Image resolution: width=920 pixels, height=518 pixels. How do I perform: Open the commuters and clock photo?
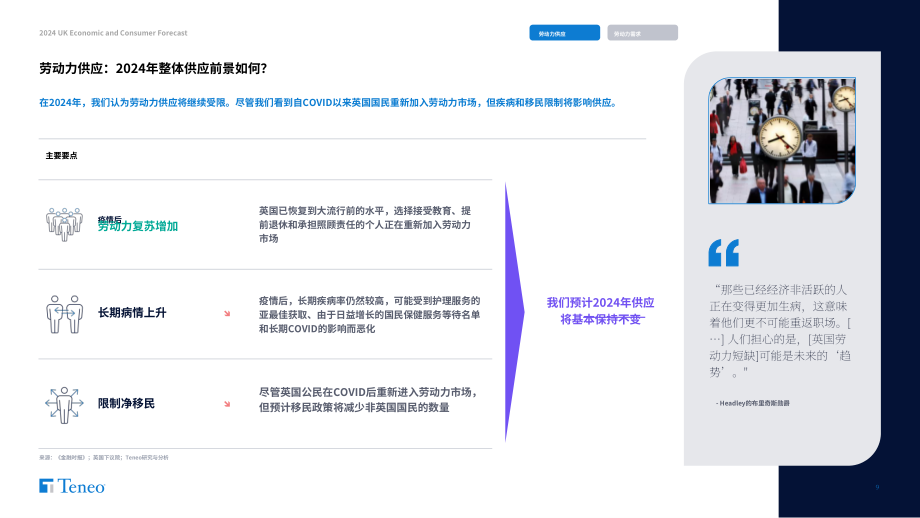tap(782, 141)
